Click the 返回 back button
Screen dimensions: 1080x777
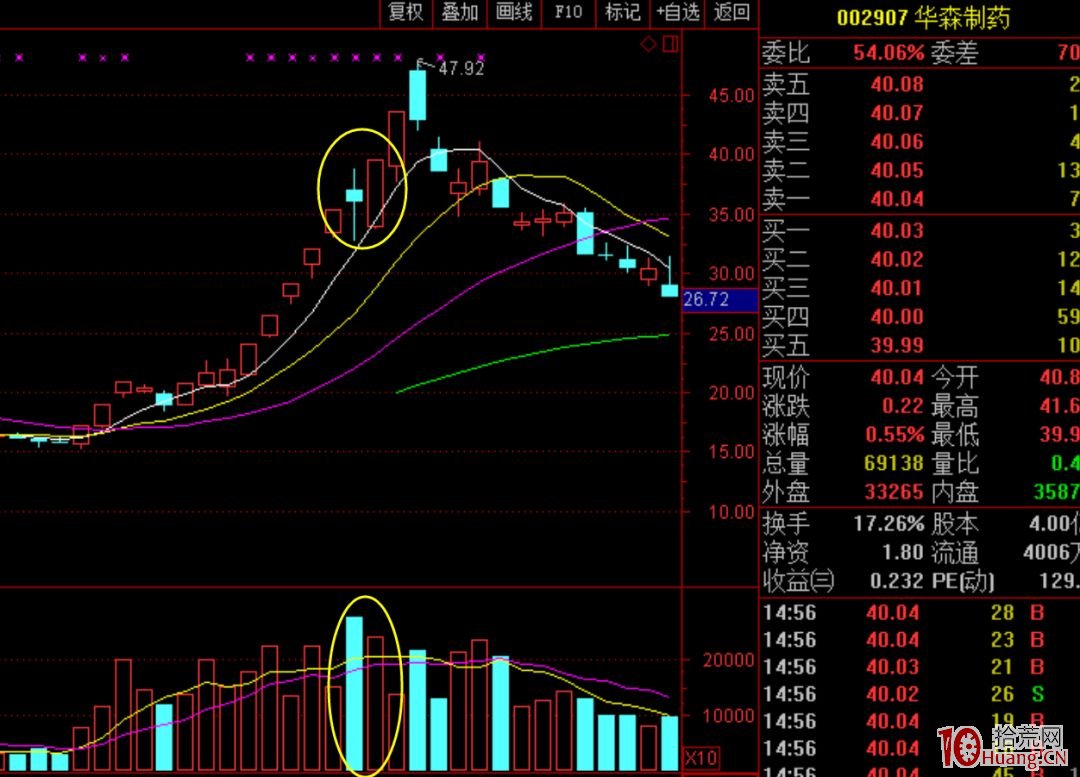(731, 12)
